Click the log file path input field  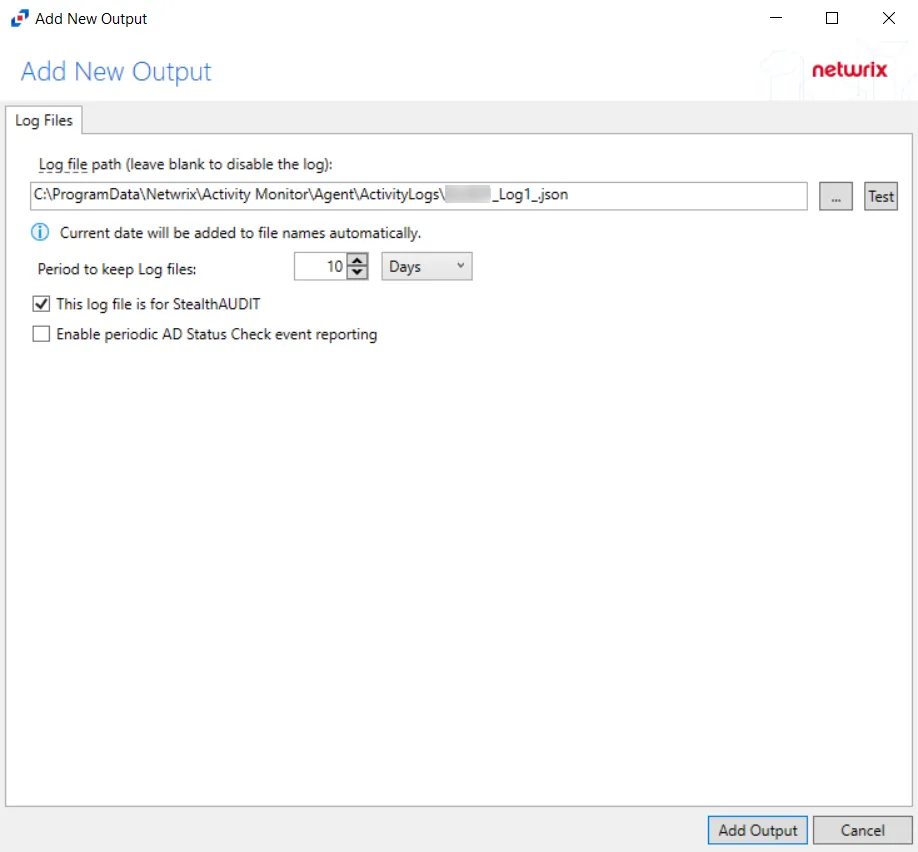418,196
